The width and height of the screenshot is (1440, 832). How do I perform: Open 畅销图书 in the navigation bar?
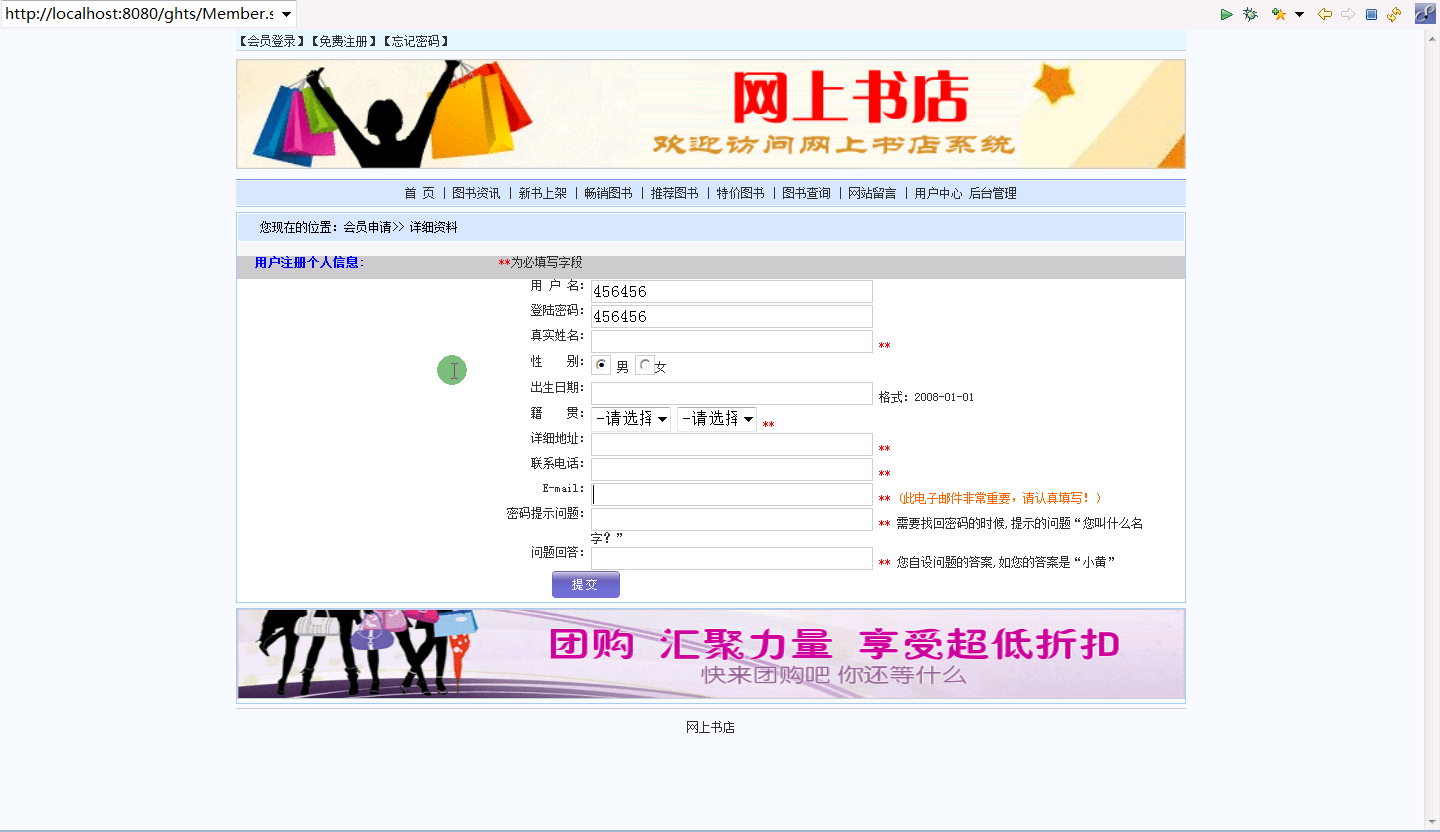coord(608,193)
